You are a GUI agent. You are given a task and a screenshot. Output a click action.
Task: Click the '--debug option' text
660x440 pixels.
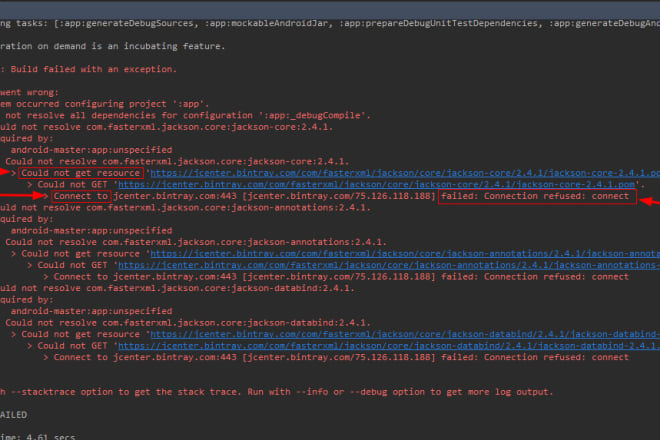click(x=387, y=392)
